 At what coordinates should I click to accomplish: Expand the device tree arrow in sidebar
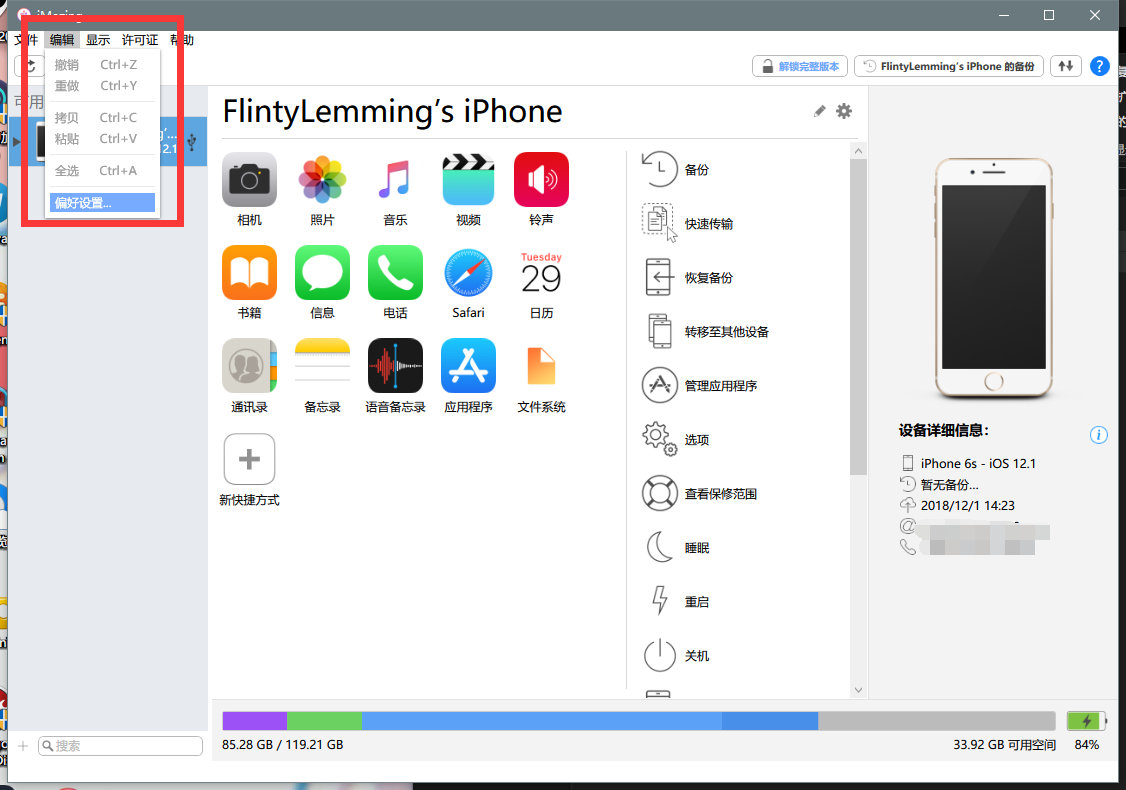(17, 141)
